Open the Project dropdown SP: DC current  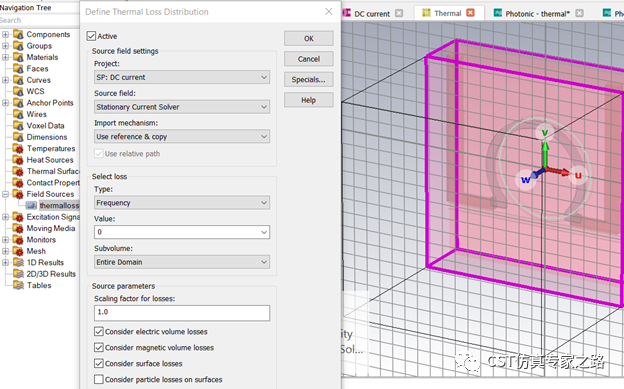click(182, 77)
